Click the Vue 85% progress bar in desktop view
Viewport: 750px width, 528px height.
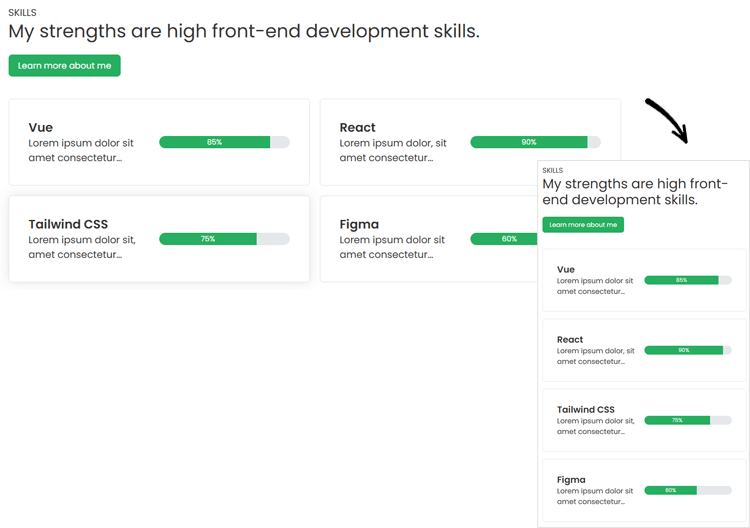coord(224,142)
